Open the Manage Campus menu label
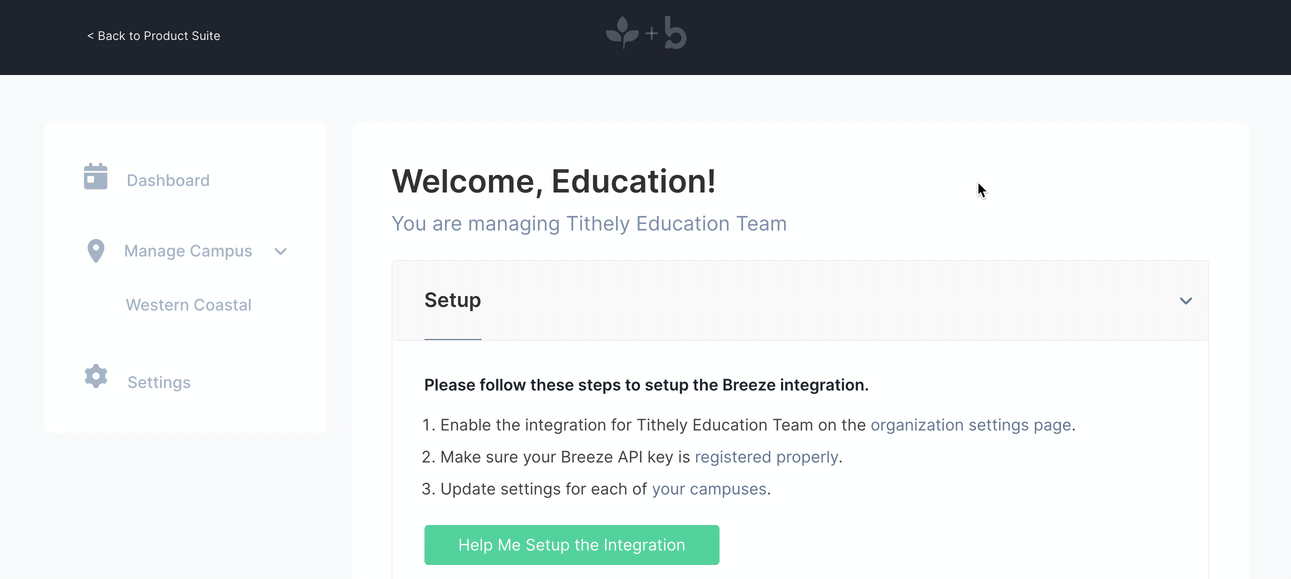The height and width of the screenshot is (579, 1291). [x=188, y=251]
